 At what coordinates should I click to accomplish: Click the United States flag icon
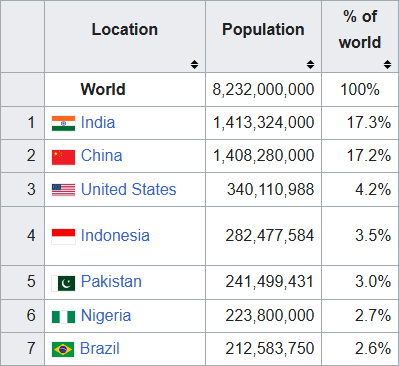pos(63,190)
